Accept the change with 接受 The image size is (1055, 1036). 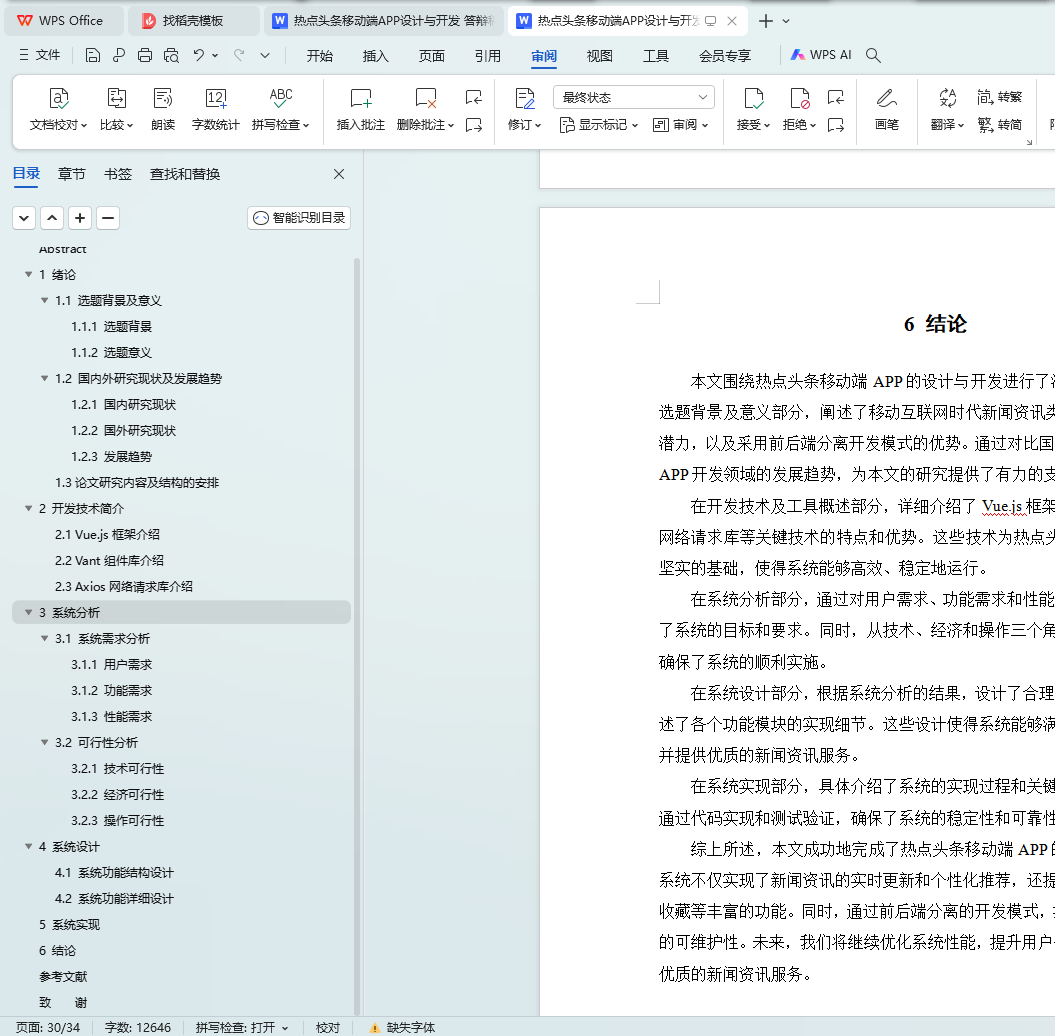[753, 110]
